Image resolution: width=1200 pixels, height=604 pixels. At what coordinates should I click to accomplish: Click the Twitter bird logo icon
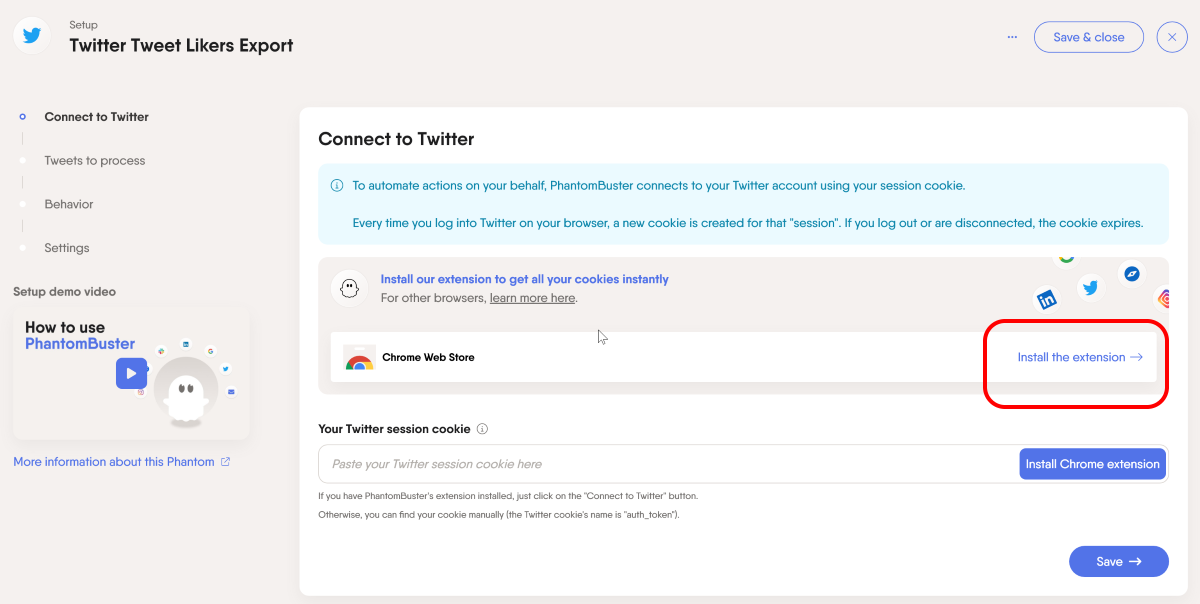pos(32,36)
